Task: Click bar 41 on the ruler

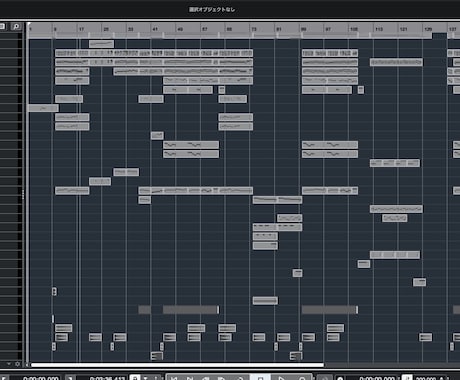Action: (x=155, y=29)
